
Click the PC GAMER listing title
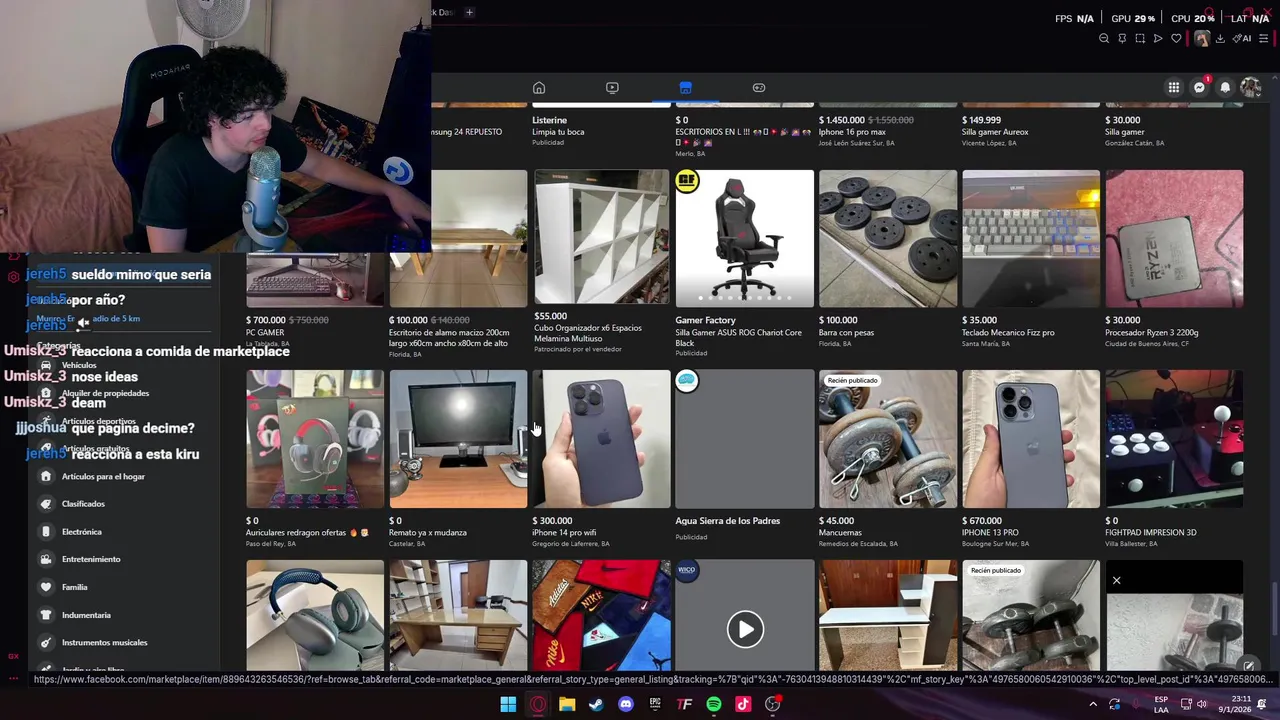pyautogui.click(x=265, y=332)
